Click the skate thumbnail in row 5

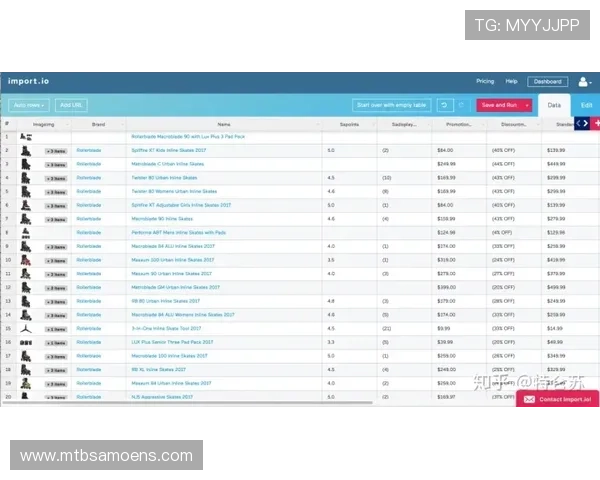click(x=26, y=192)
